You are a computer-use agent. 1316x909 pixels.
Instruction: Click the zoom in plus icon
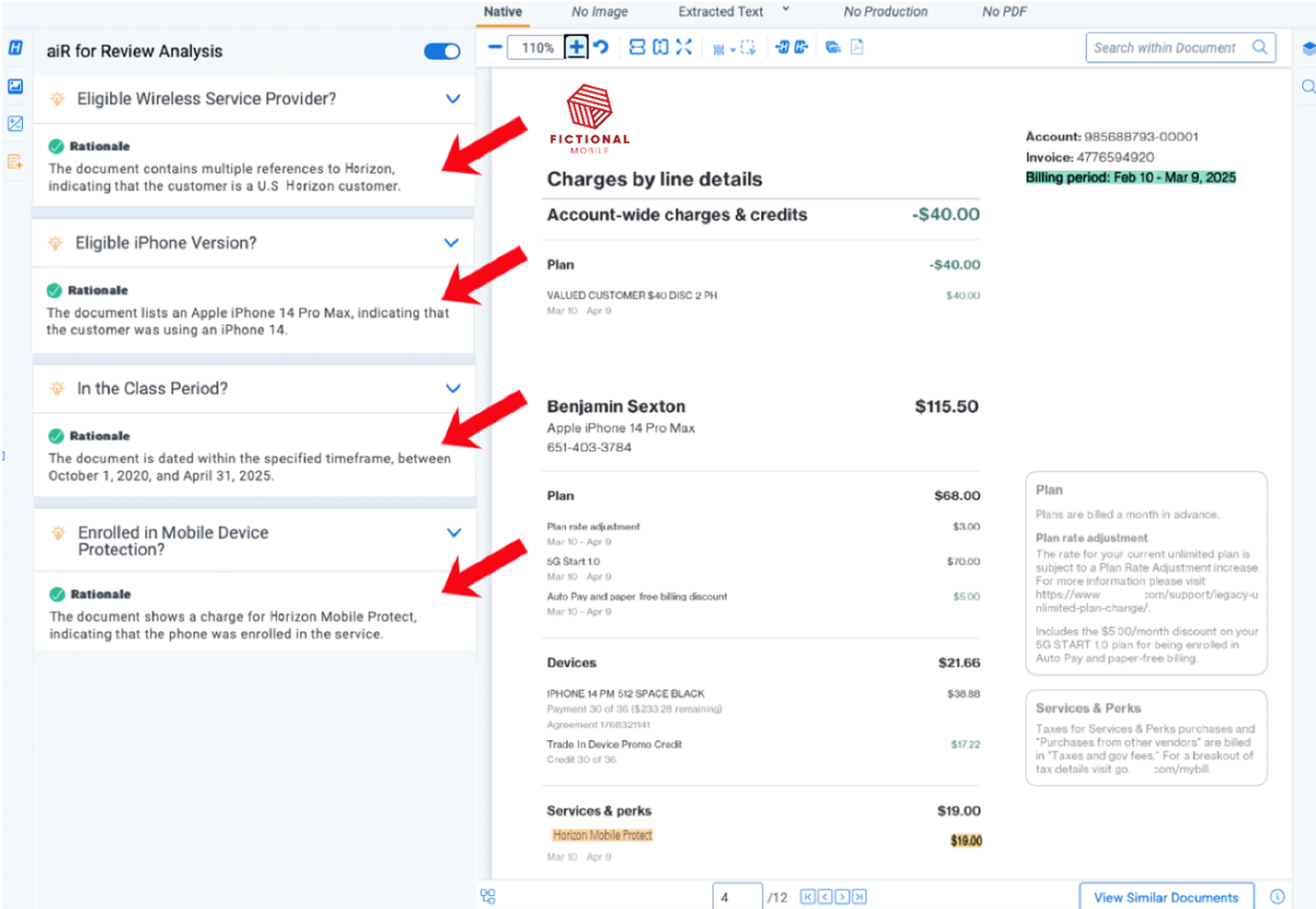[576, 47]
